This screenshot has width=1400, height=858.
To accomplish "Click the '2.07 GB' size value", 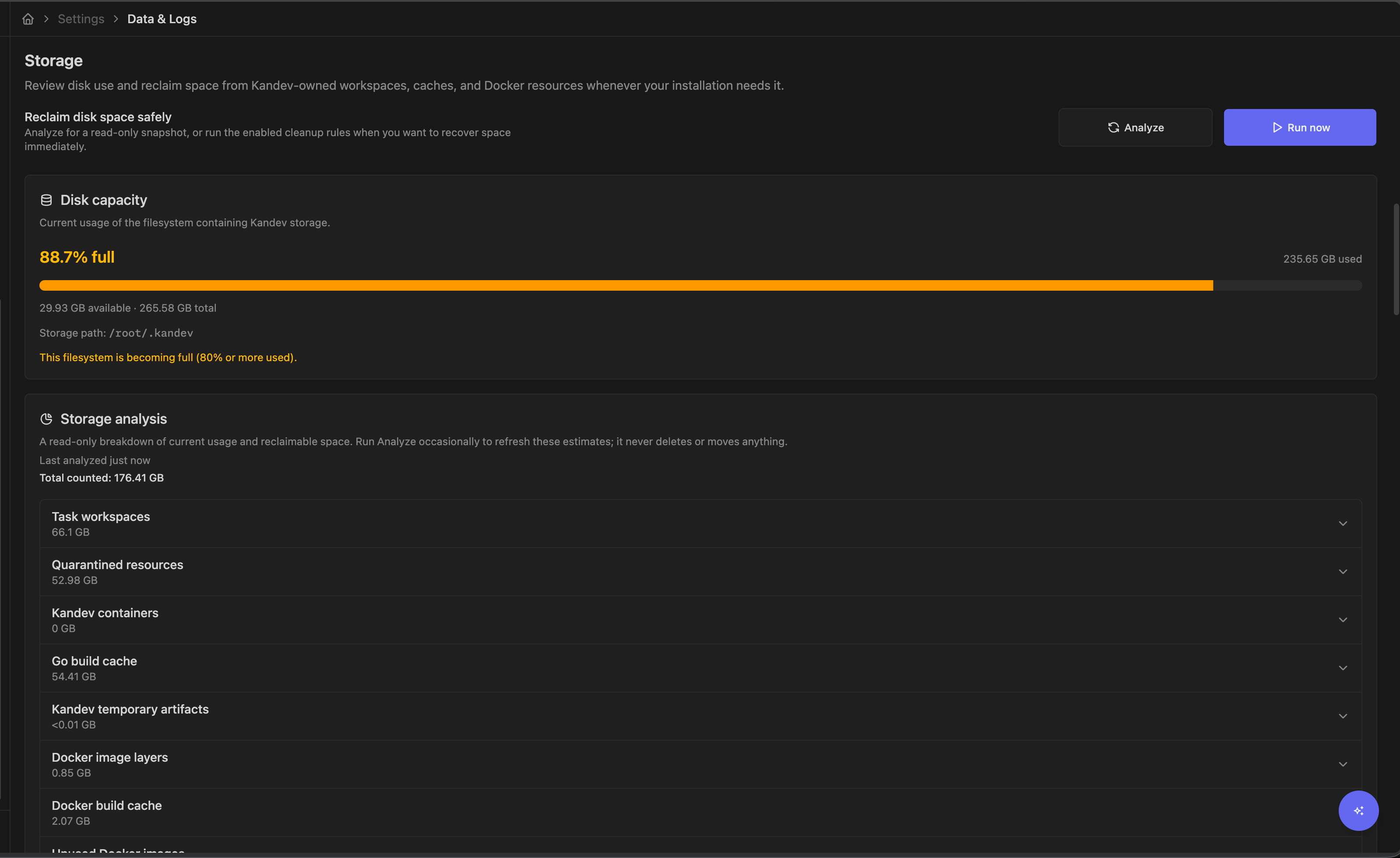I will coord(71,820).
